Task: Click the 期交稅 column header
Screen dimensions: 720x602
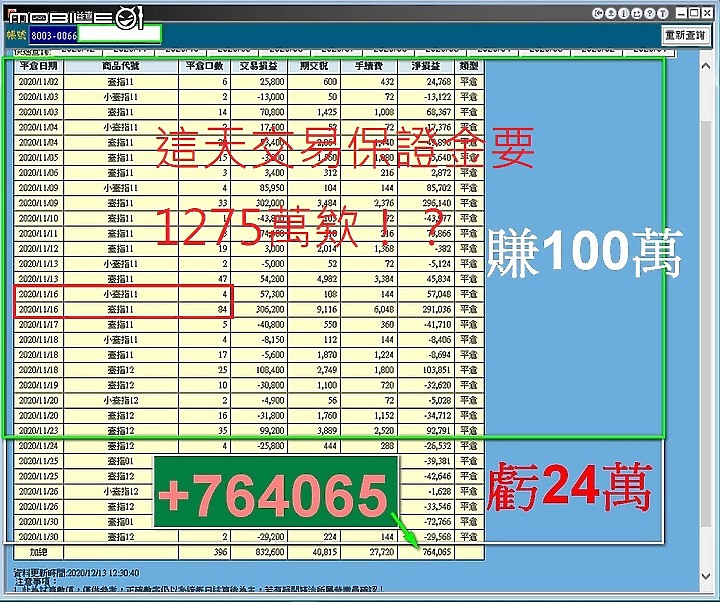Action: pos(314,66)
